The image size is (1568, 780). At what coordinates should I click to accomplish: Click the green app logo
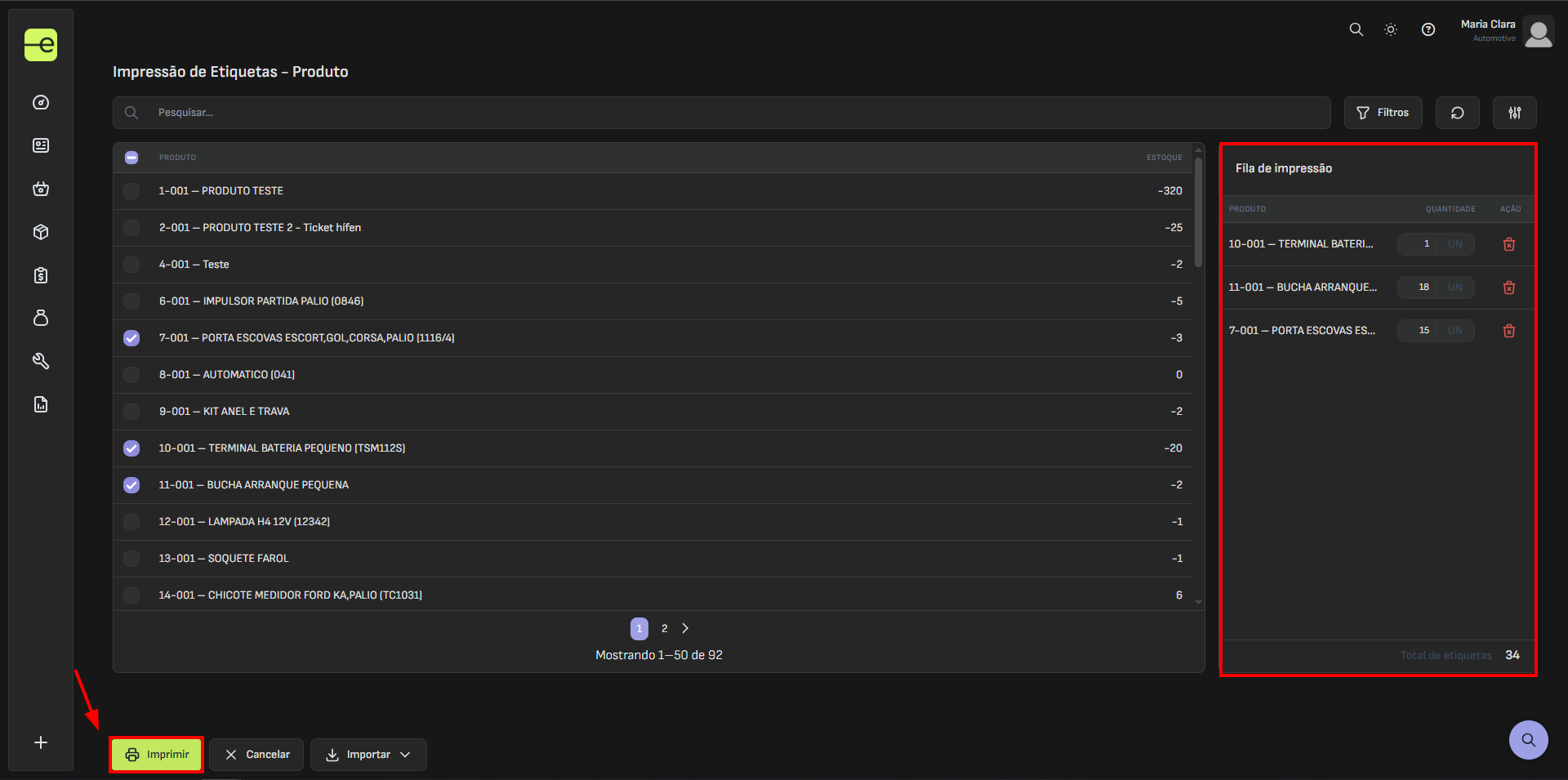pyautogui.click(x=41, y=45)
